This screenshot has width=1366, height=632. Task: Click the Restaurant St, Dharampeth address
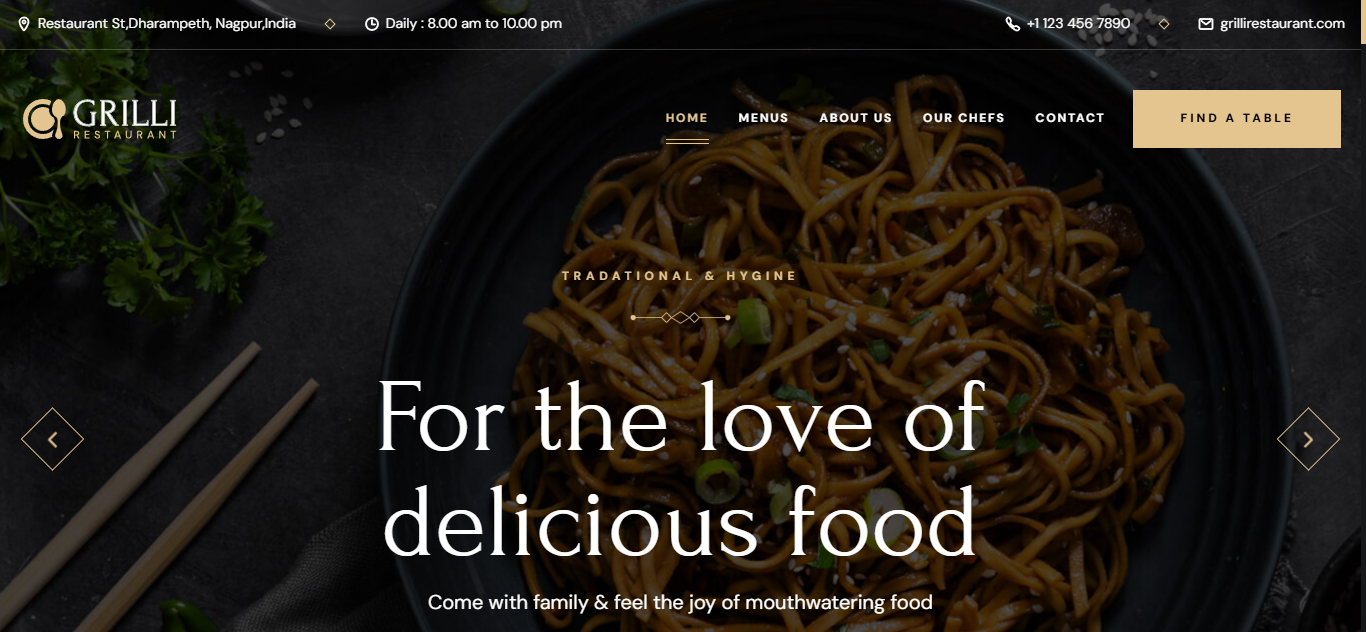tap(167, 24)
